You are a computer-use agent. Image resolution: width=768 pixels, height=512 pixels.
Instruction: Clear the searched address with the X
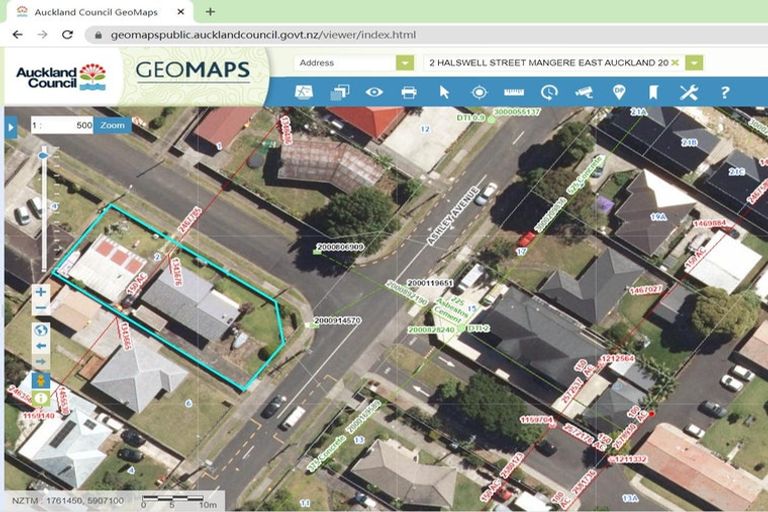(675, 62)
